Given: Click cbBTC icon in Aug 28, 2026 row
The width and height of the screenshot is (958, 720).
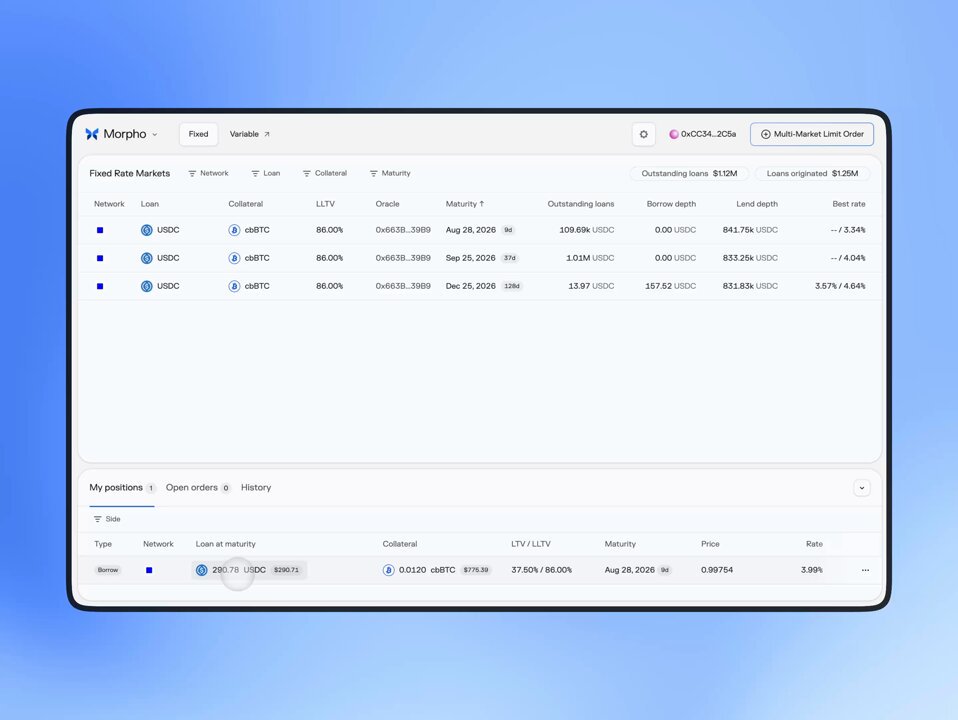Looking at the screenshot, I should point(234,230).
